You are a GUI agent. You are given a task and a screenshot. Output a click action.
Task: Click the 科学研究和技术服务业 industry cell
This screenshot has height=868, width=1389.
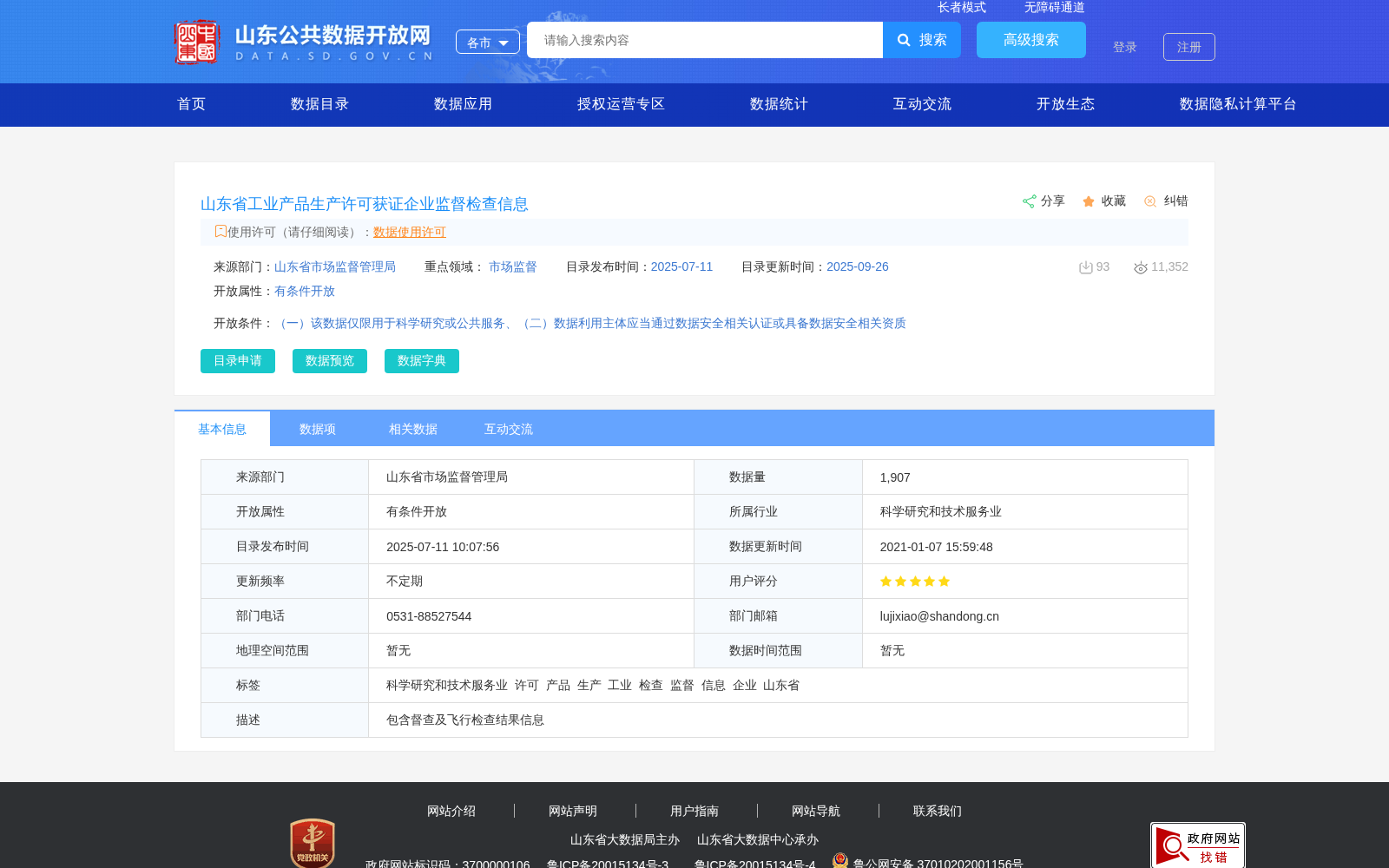[x=941, y=512]
